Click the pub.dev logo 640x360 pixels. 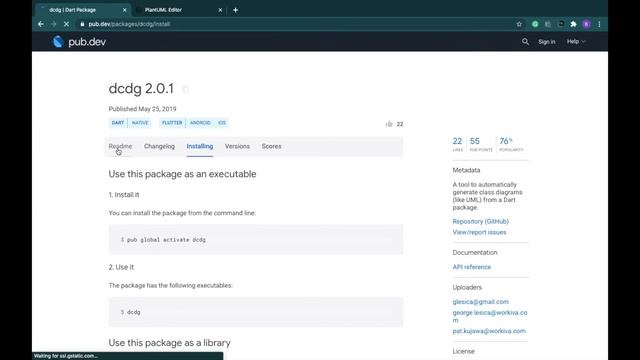pyautogui.click(x=79, y=42)
